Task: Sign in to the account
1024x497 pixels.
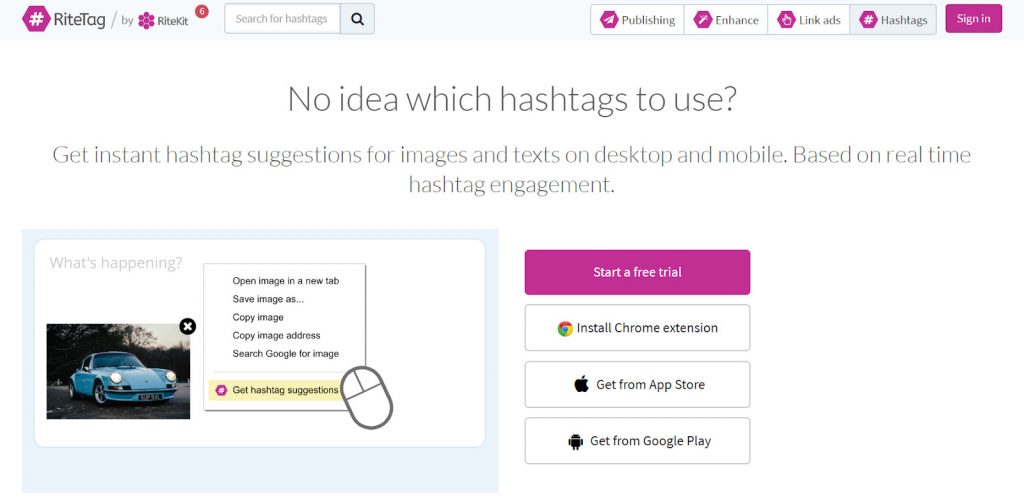Action: pyautogui.click(x=973, y=19)
